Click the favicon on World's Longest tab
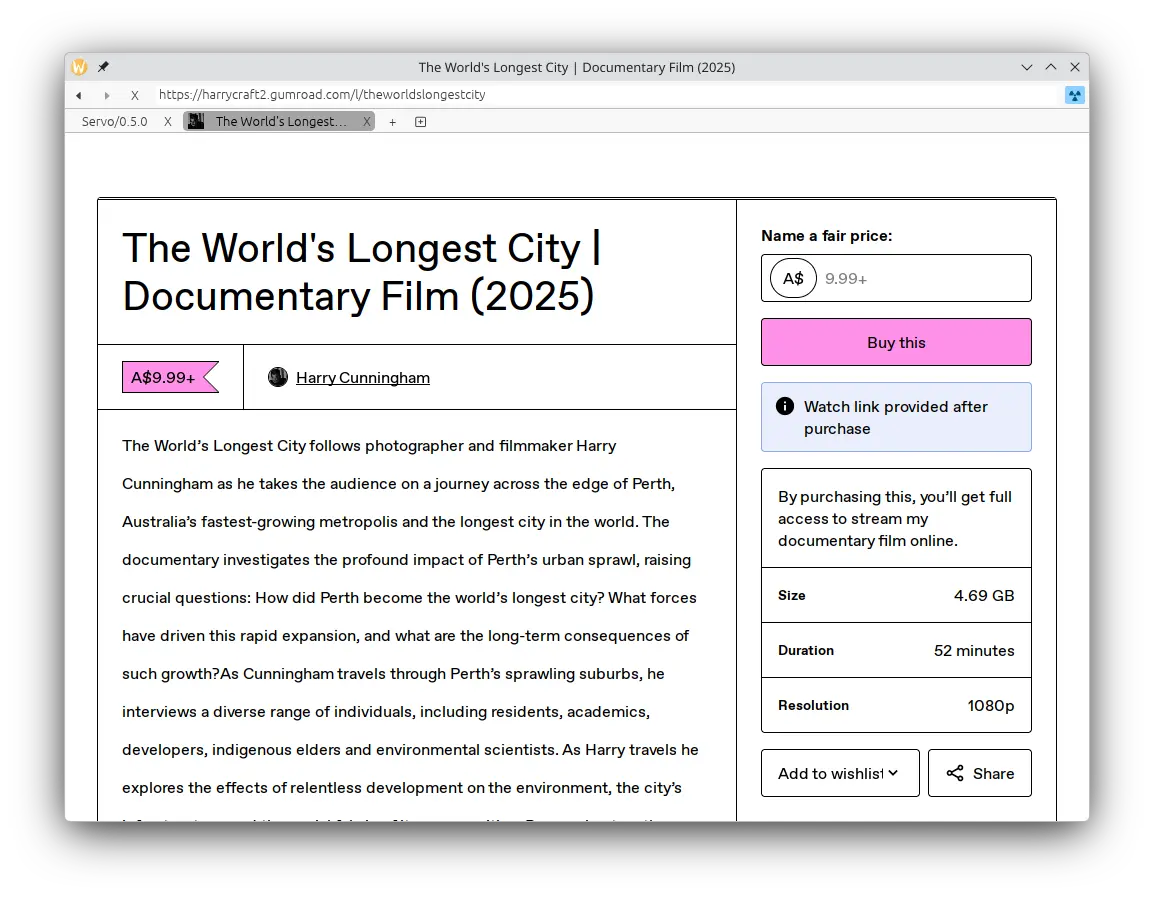This screenshot has height=898, width=1154. tap(196, 121)
